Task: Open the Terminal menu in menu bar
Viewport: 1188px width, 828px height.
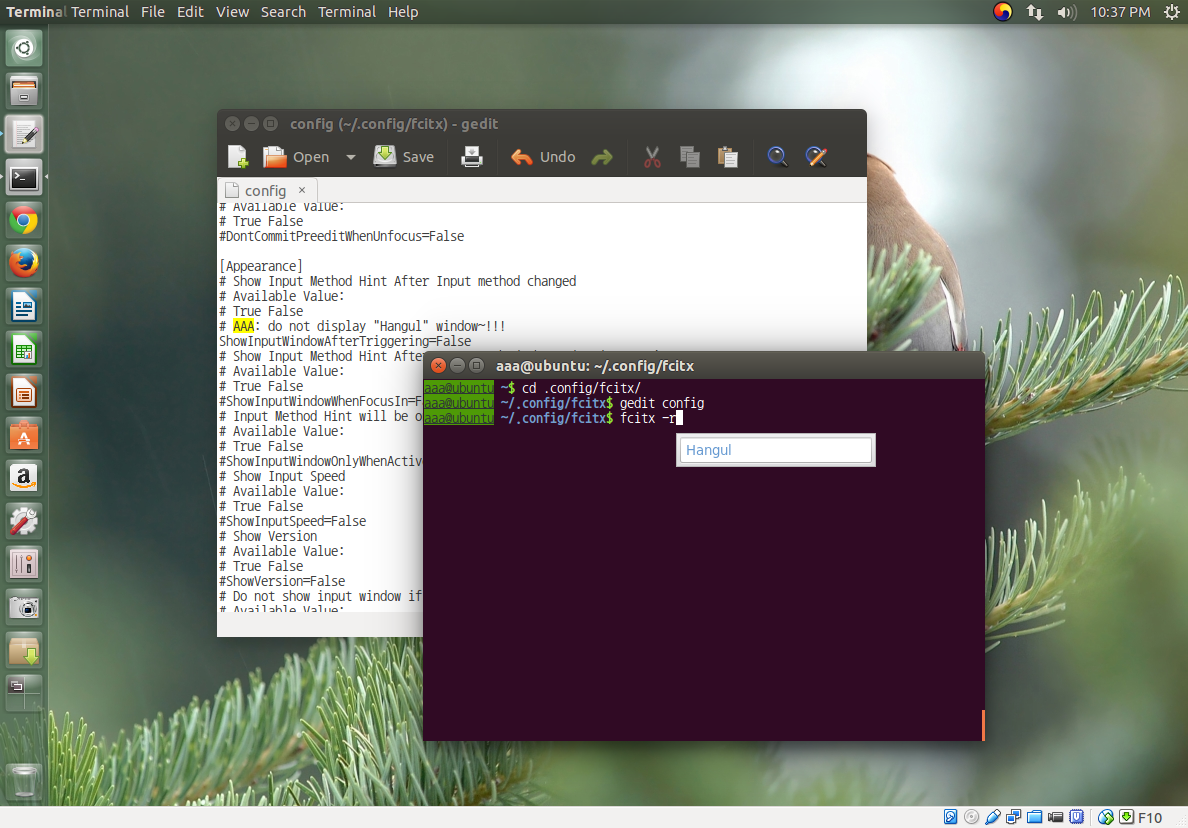Action: 346,12
